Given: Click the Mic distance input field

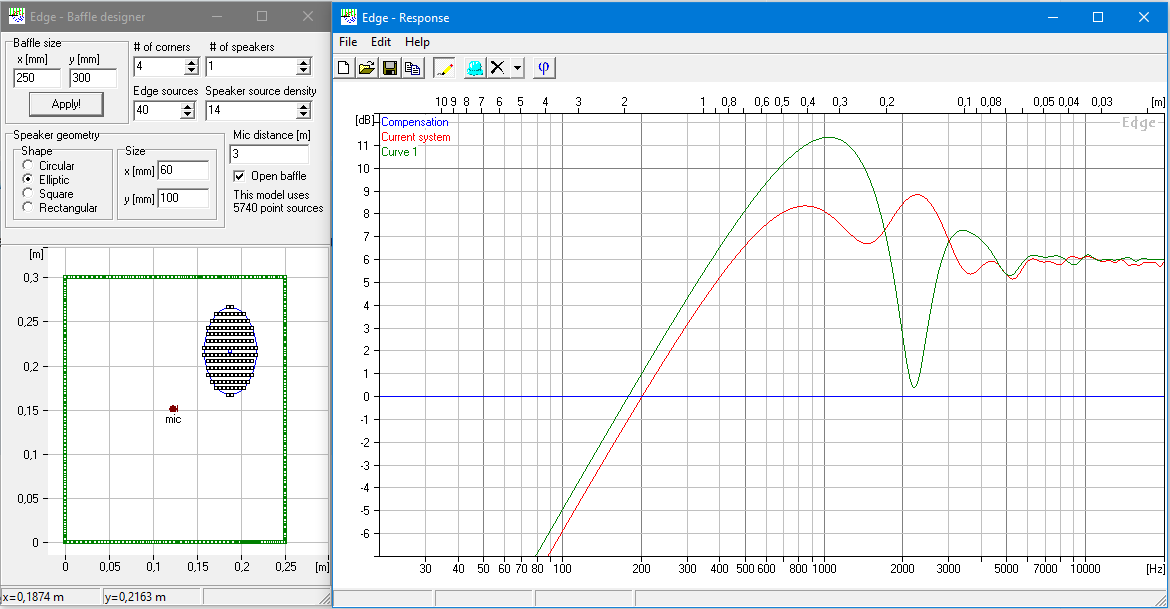Looking at the screenshot, I should tap(268, 154).
